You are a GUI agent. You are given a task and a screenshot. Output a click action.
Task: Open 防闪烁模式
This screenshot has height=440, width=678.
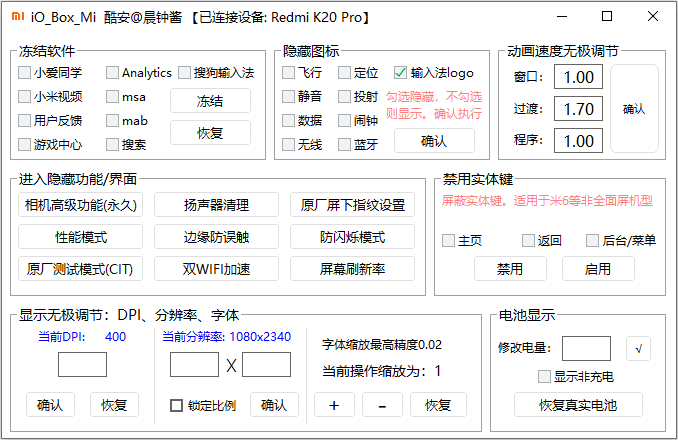tap(352, 237)
